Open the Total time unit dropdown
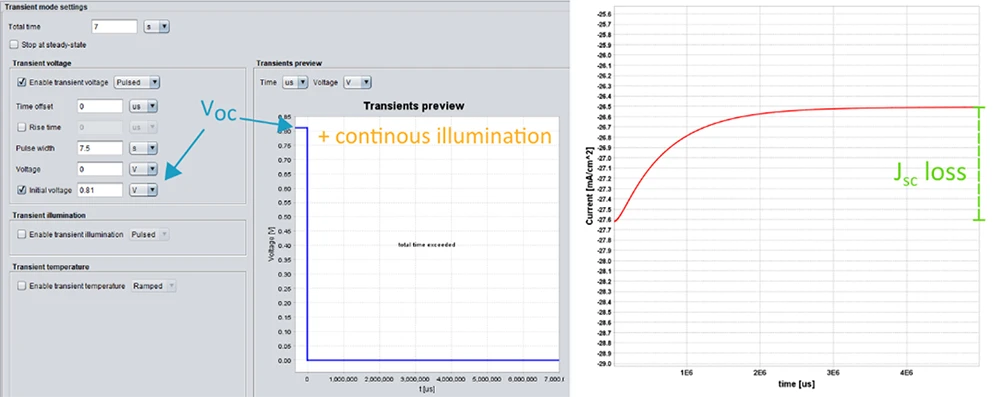 point(156,27)
